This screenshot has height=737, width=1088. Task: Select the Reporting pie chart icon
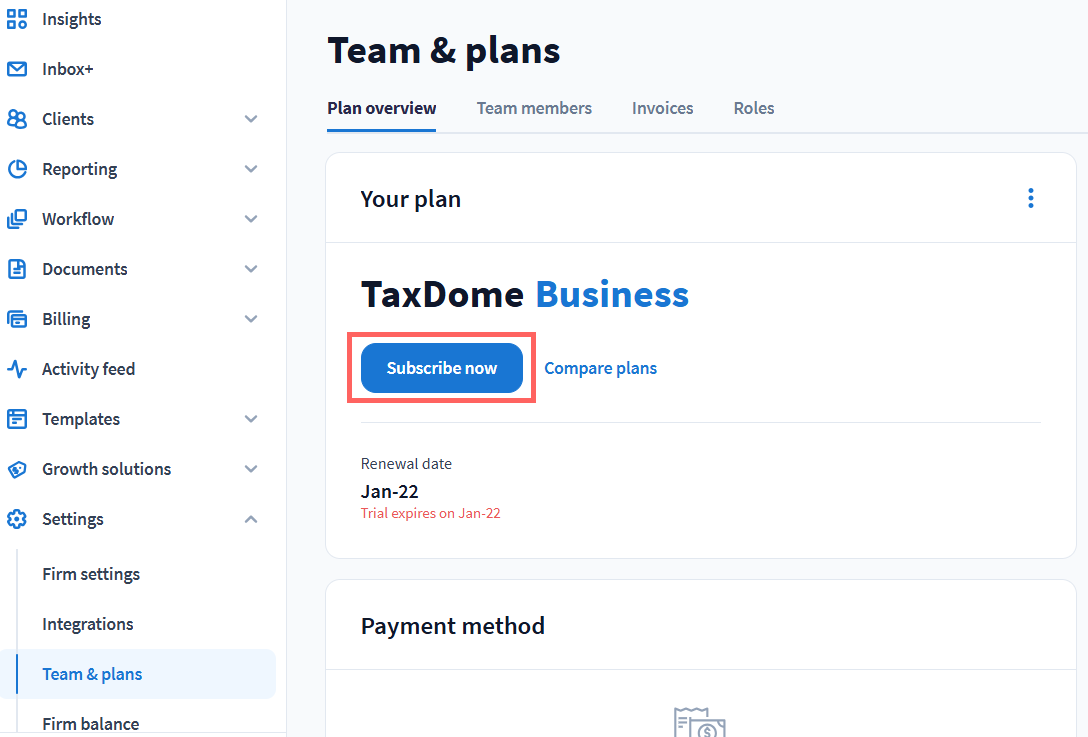pyautogui.click(x=17, y=169)
